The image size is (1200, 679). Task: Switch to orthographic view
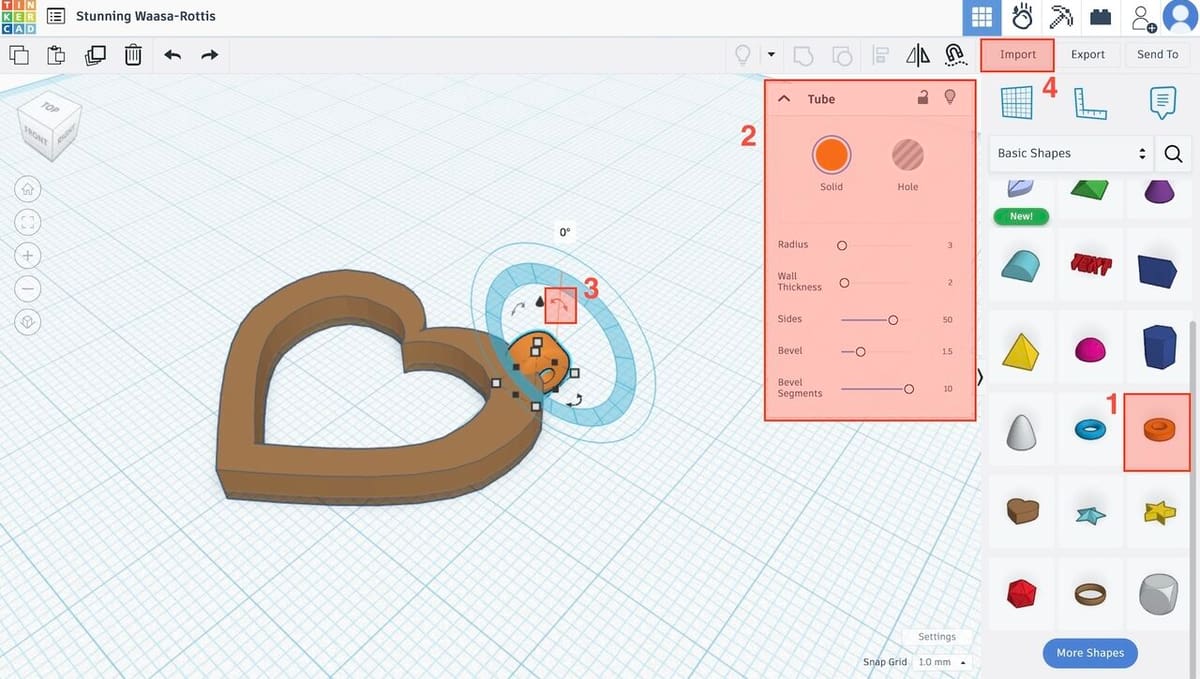pos(28,322)
